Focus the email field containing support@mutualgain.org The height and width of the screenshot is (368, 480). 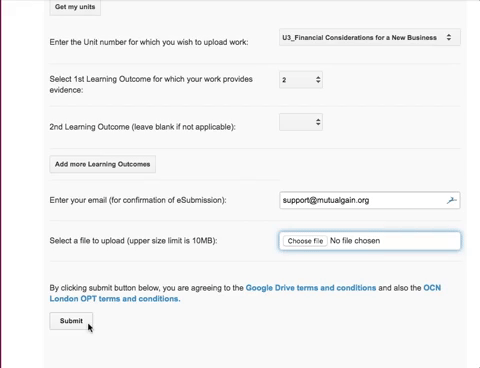(370, 200)
